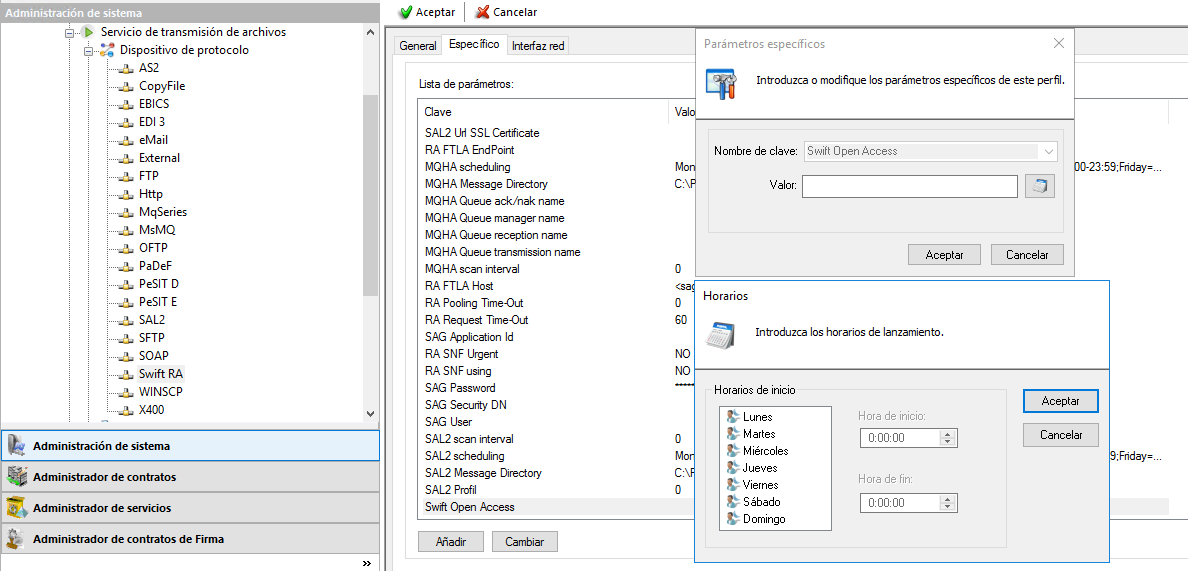
Task: Click Administrador de contratos de Firma icon
Action: click(17, 539)
